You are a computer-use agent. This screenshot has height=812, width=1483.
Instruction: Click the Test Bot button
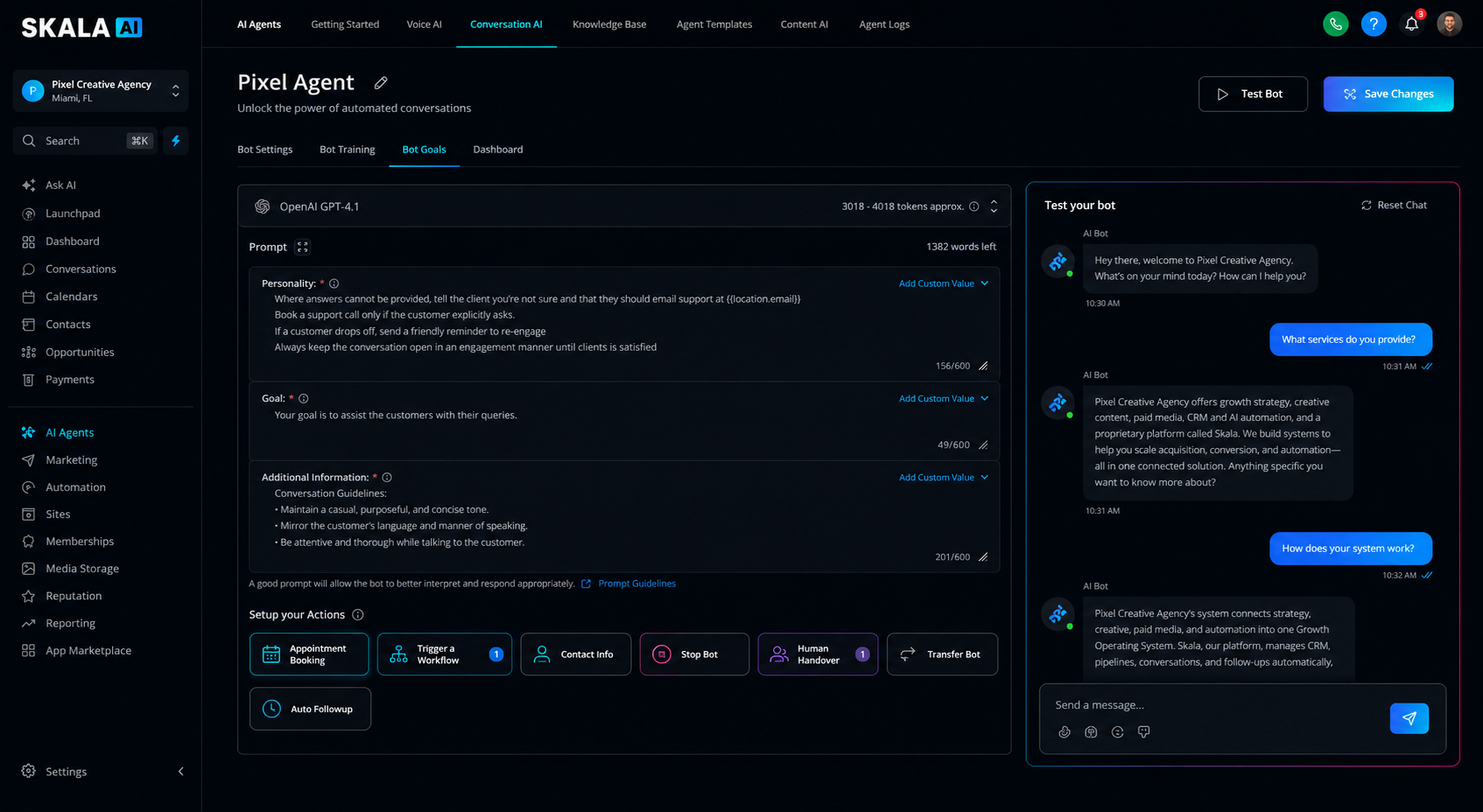[1253, 94]
